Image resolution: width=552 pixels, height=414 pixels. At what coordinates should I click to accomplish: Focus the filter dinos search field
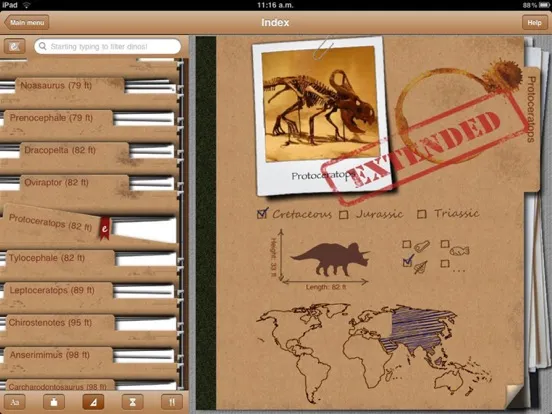pyautogui.click(x=108, y=46)
